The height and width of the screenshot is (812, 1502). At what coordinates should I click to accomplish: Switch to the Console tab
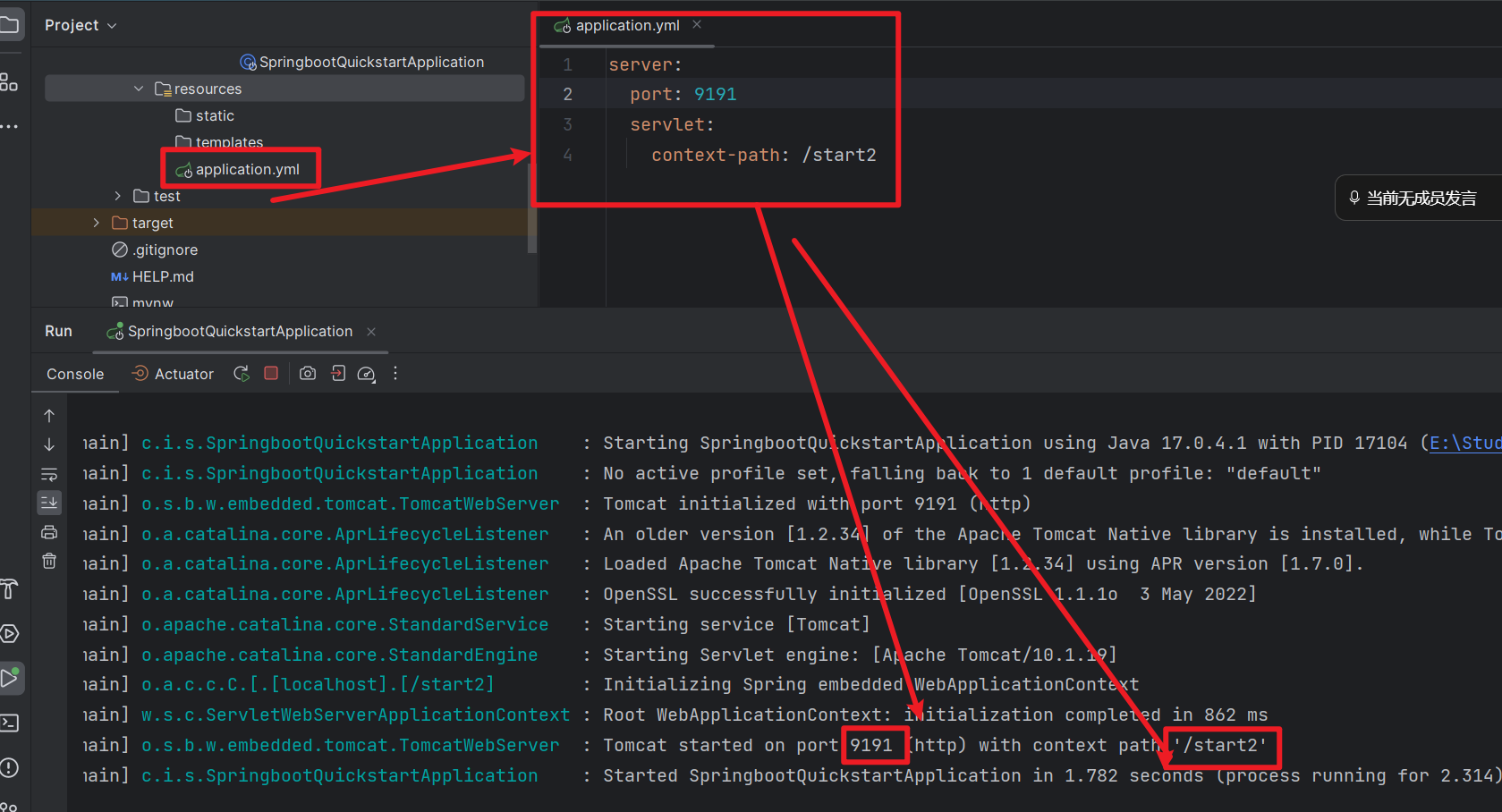[75, 374]
